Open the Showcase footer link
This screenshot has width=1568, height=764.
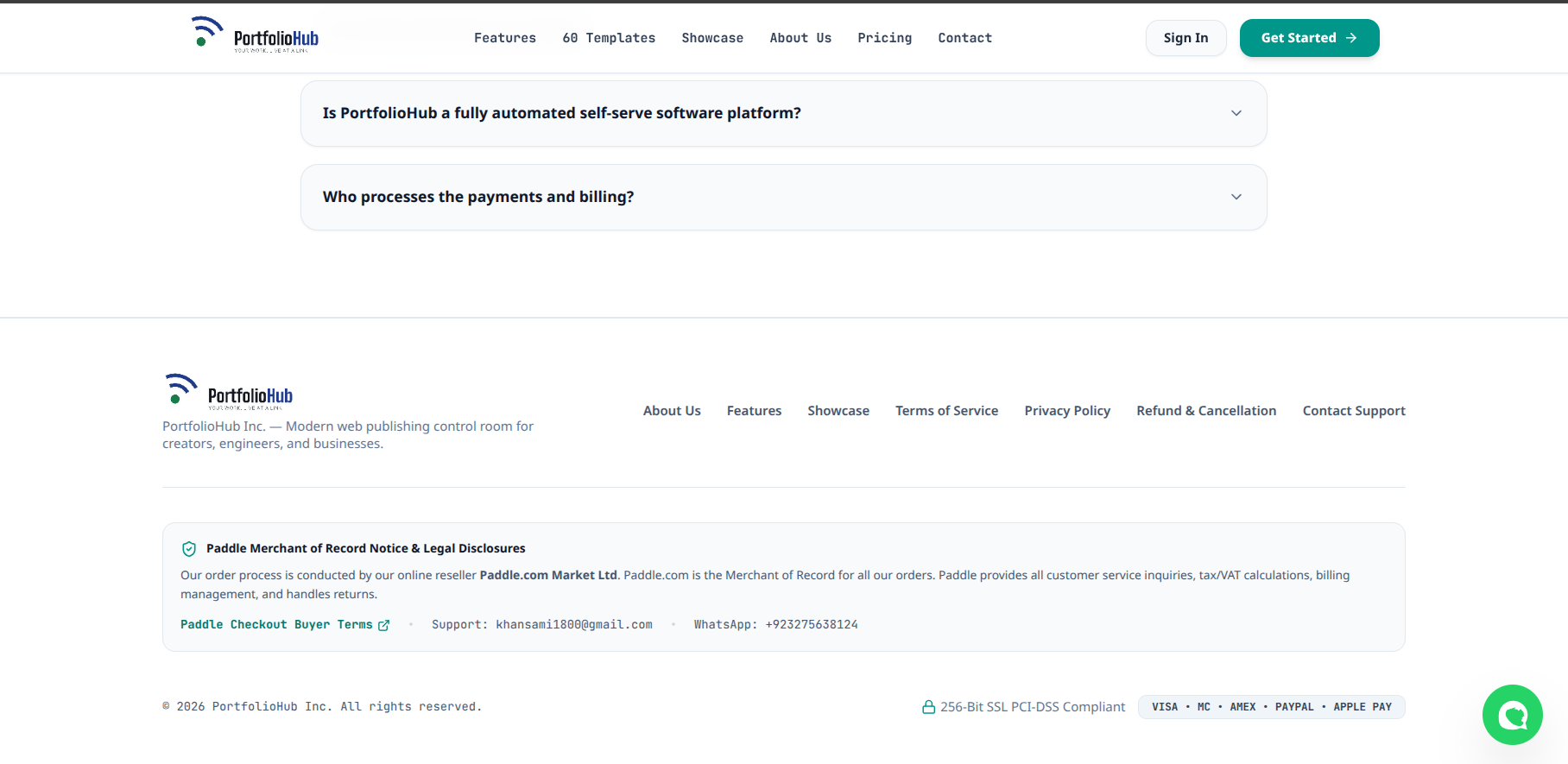[x=838, y=411]
